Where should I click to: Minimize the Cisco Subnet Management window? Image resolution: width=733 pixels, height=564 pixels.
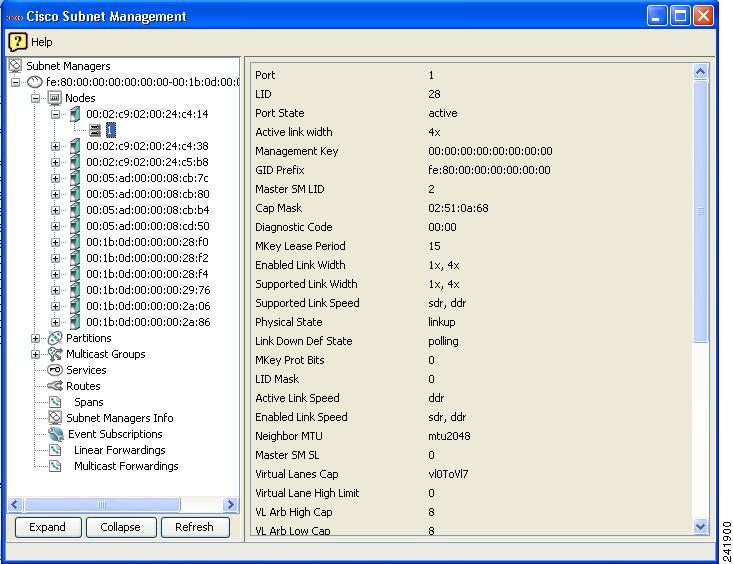[x=657, y=16]
